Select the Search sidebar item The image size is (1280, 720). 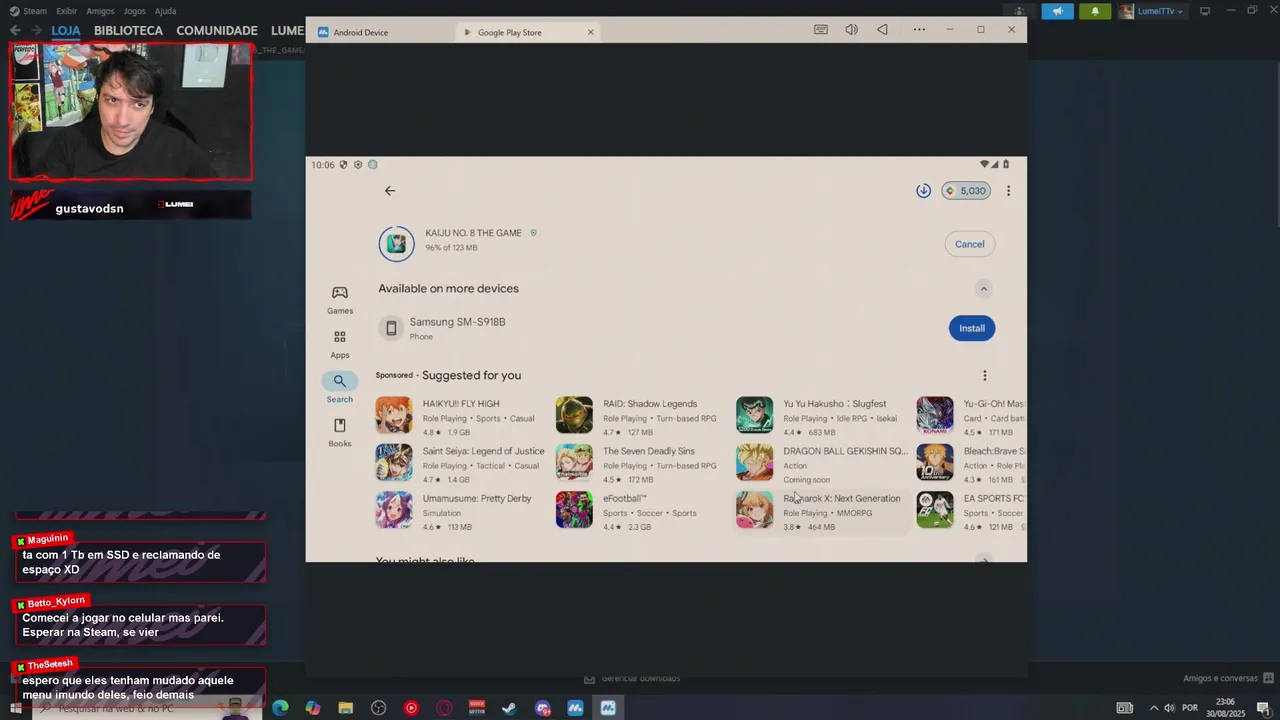[340, 388]
